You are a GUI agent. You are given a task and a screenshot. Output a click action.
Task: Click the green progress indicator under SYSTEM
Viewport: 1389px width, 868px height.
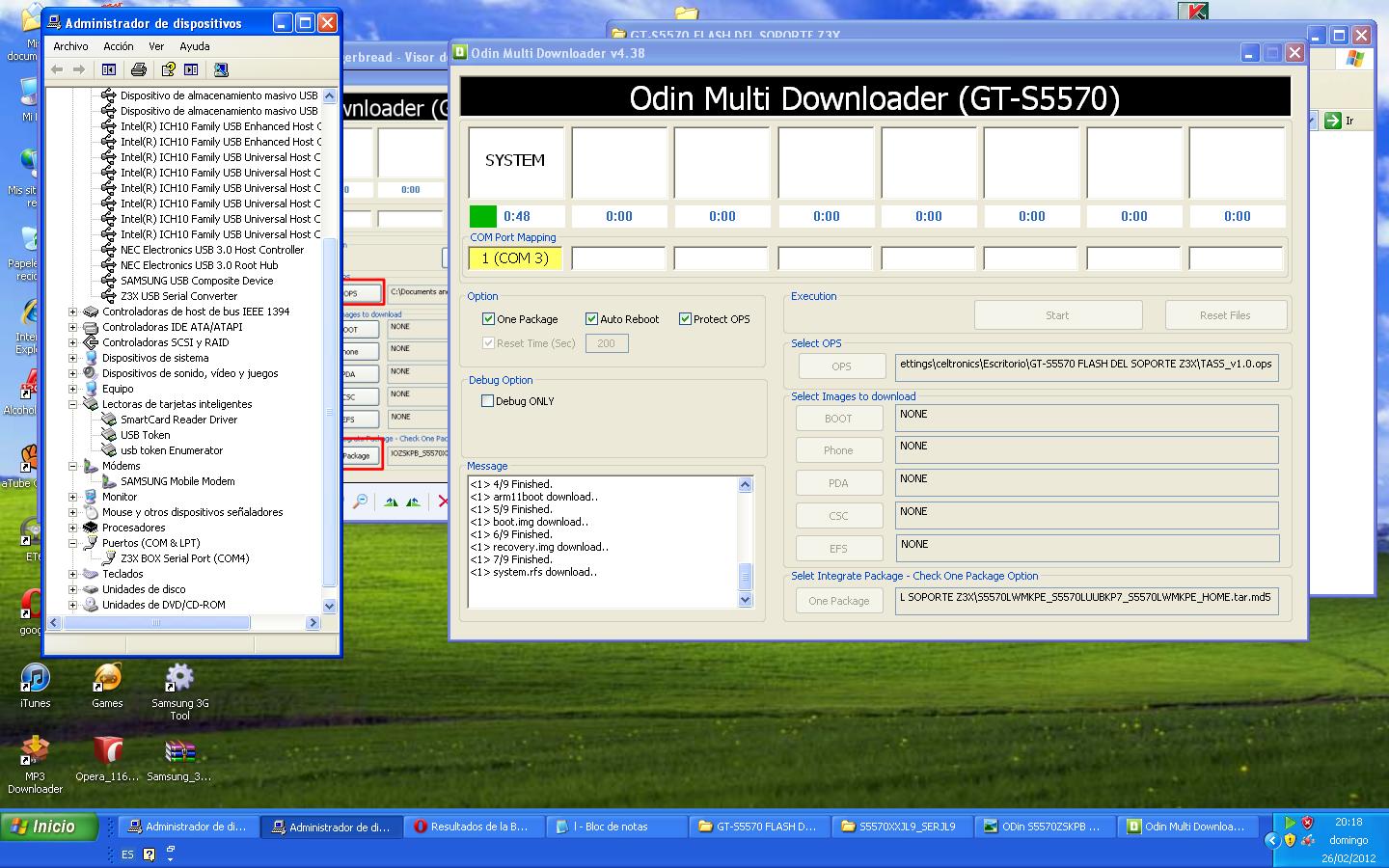[x=482, y=216]
